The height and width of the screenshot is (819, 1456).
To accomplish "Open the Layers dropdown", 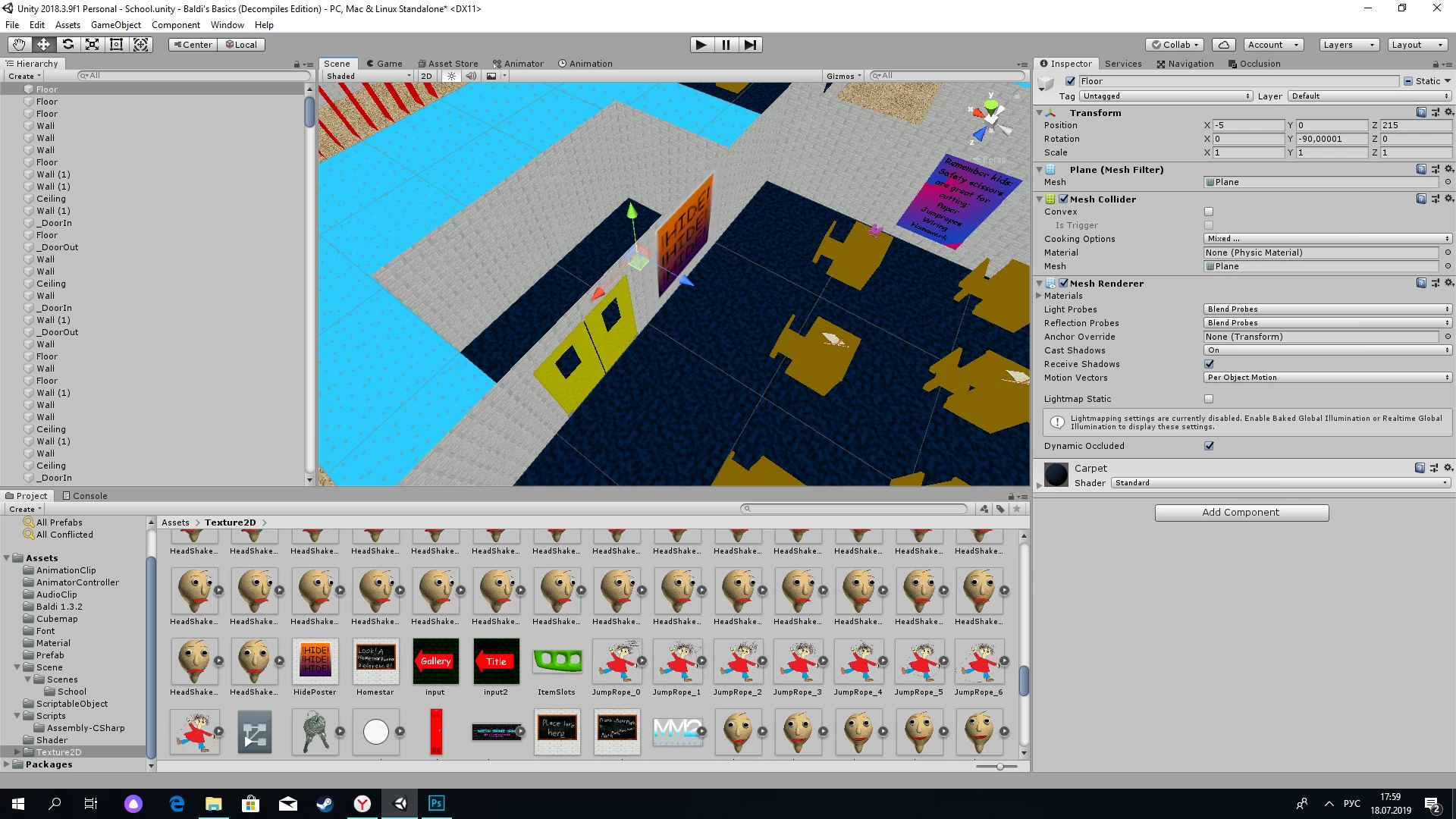I will point(1348,45).
